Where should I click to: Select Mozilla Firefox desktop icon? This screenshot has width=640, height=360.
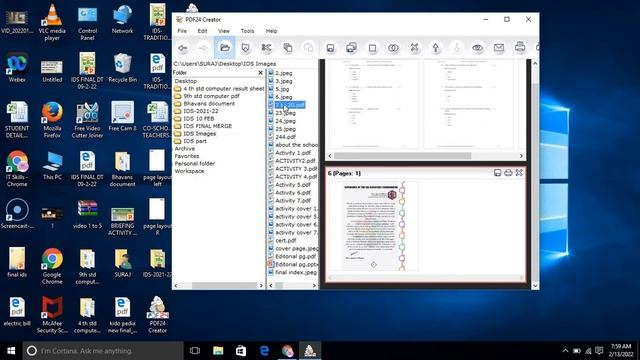coord(52,120)
